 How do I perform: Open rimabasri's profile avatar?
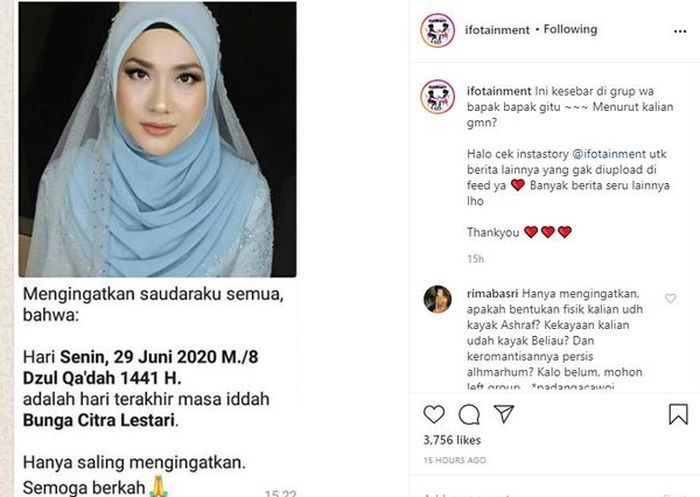(x=438, y=299)
